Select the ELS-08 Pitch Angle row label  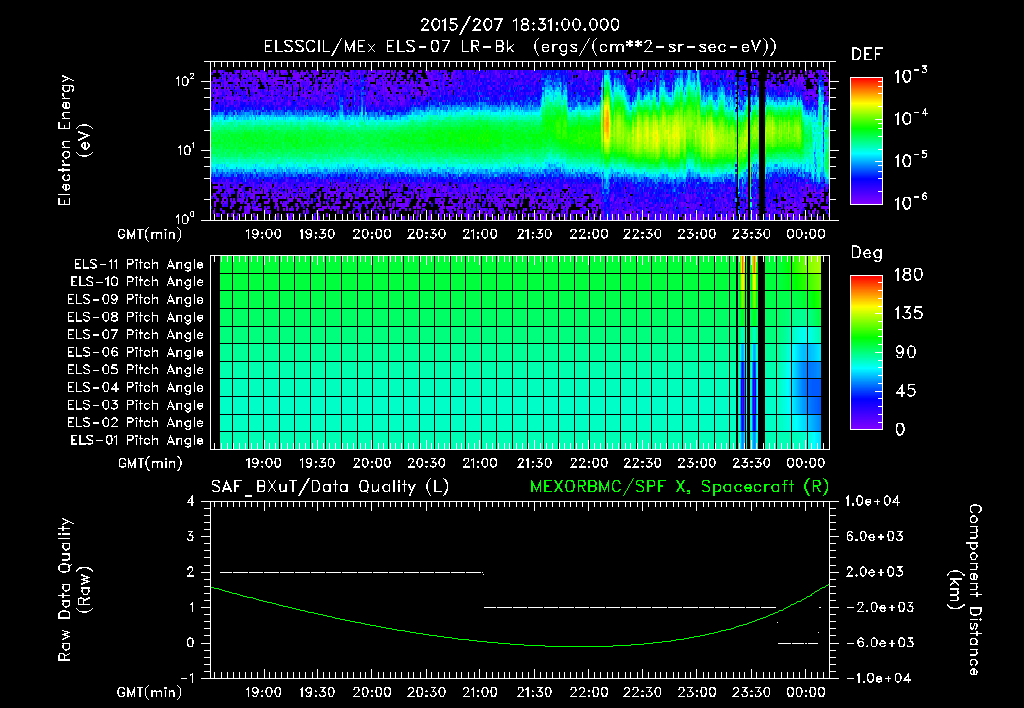tap(135, 317)
